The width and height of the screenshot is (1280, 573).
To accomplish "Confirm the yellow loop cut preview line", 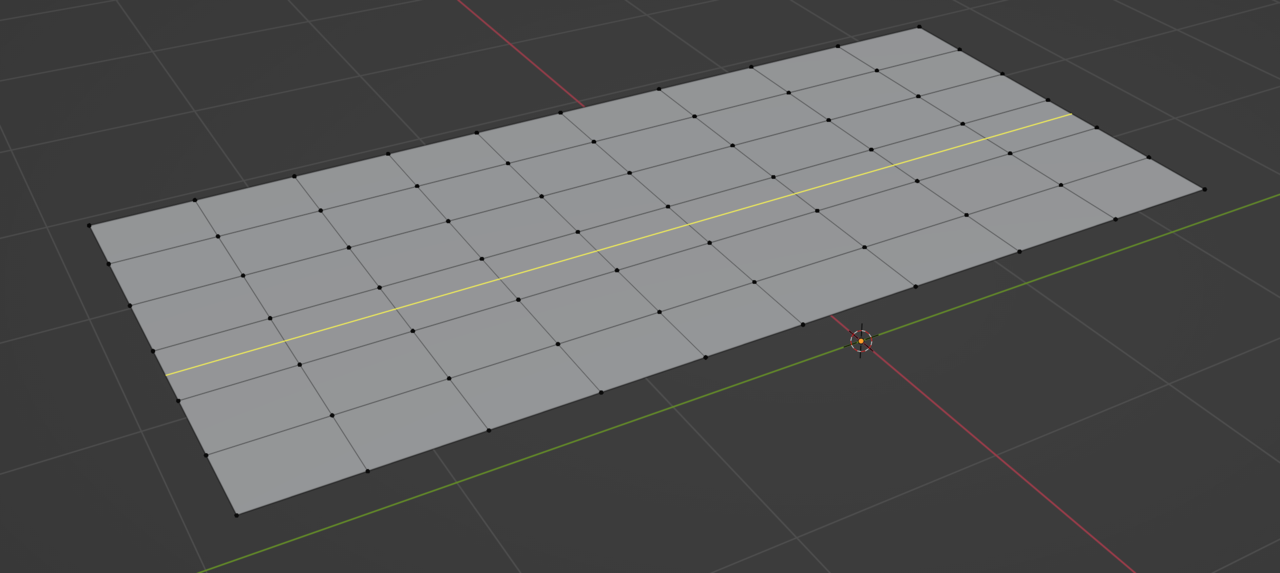I will coord(618,244).
